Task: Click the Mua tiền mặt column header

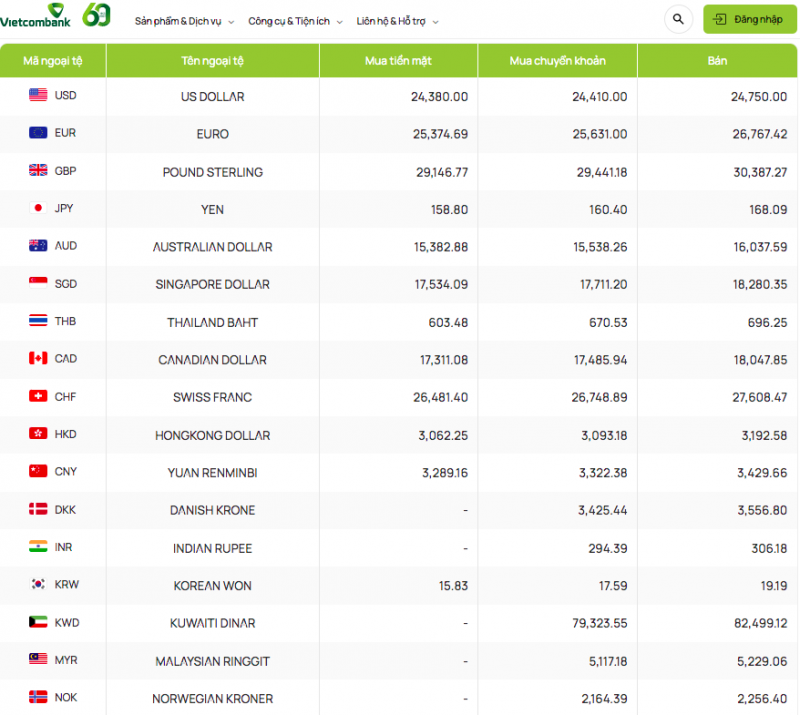Action: (398, 61)
